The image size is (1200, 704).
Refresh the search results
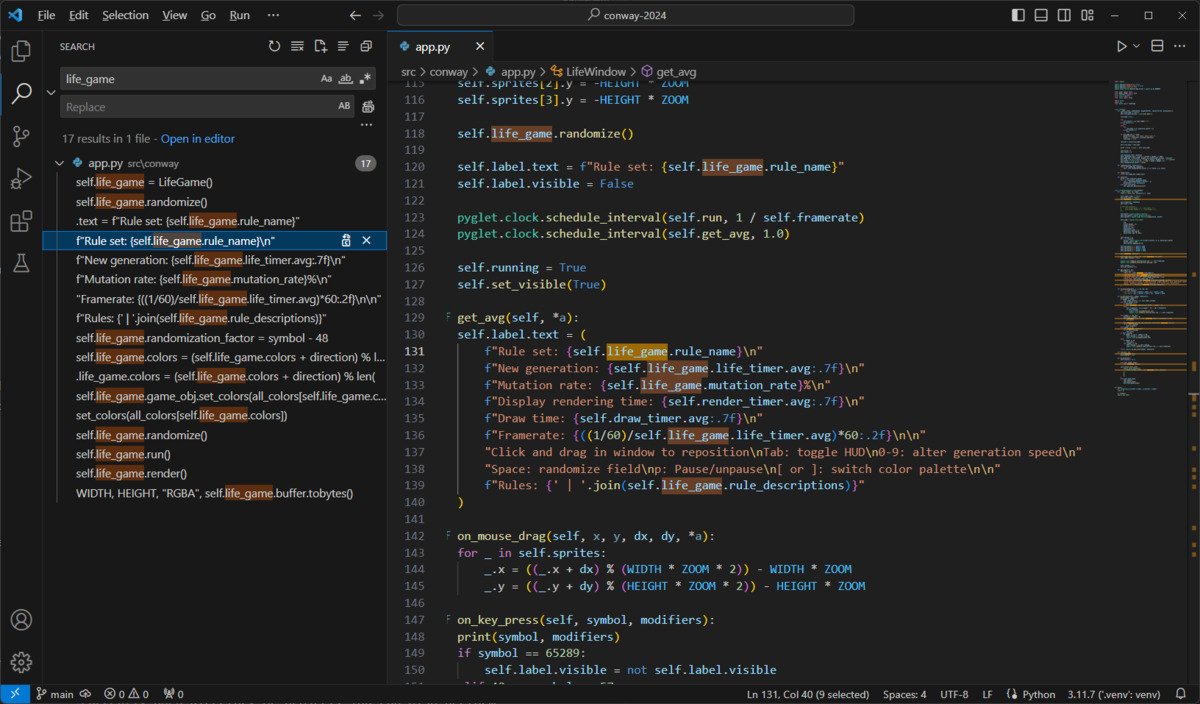274,45
